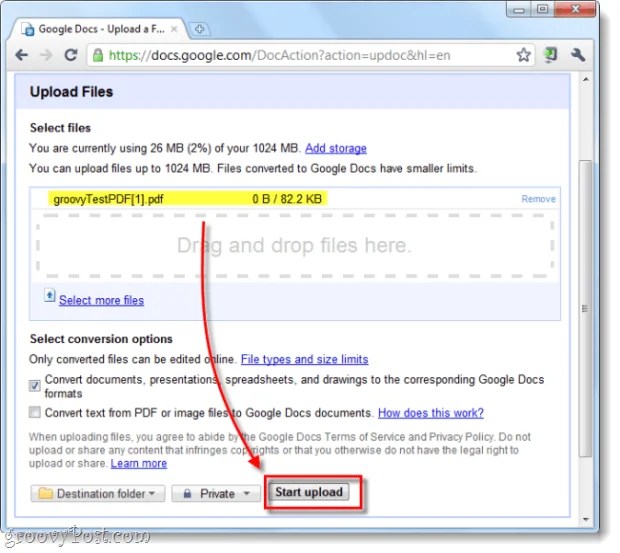This screenshot has height=553, width=620.
Task: Click the browser forward arrow
Action: (47, 55)
